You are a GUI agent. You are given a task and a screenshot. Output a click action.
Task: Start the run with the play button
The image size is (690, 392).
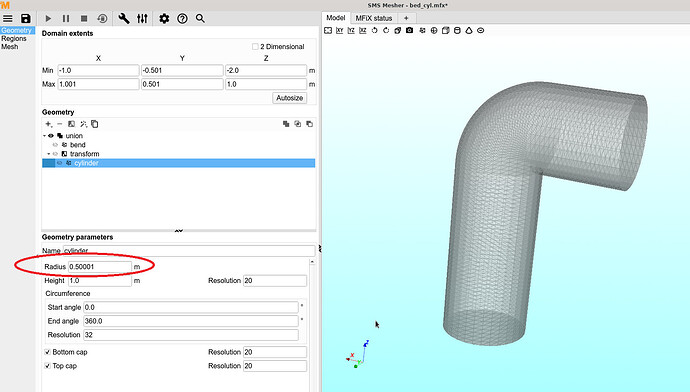48,18
